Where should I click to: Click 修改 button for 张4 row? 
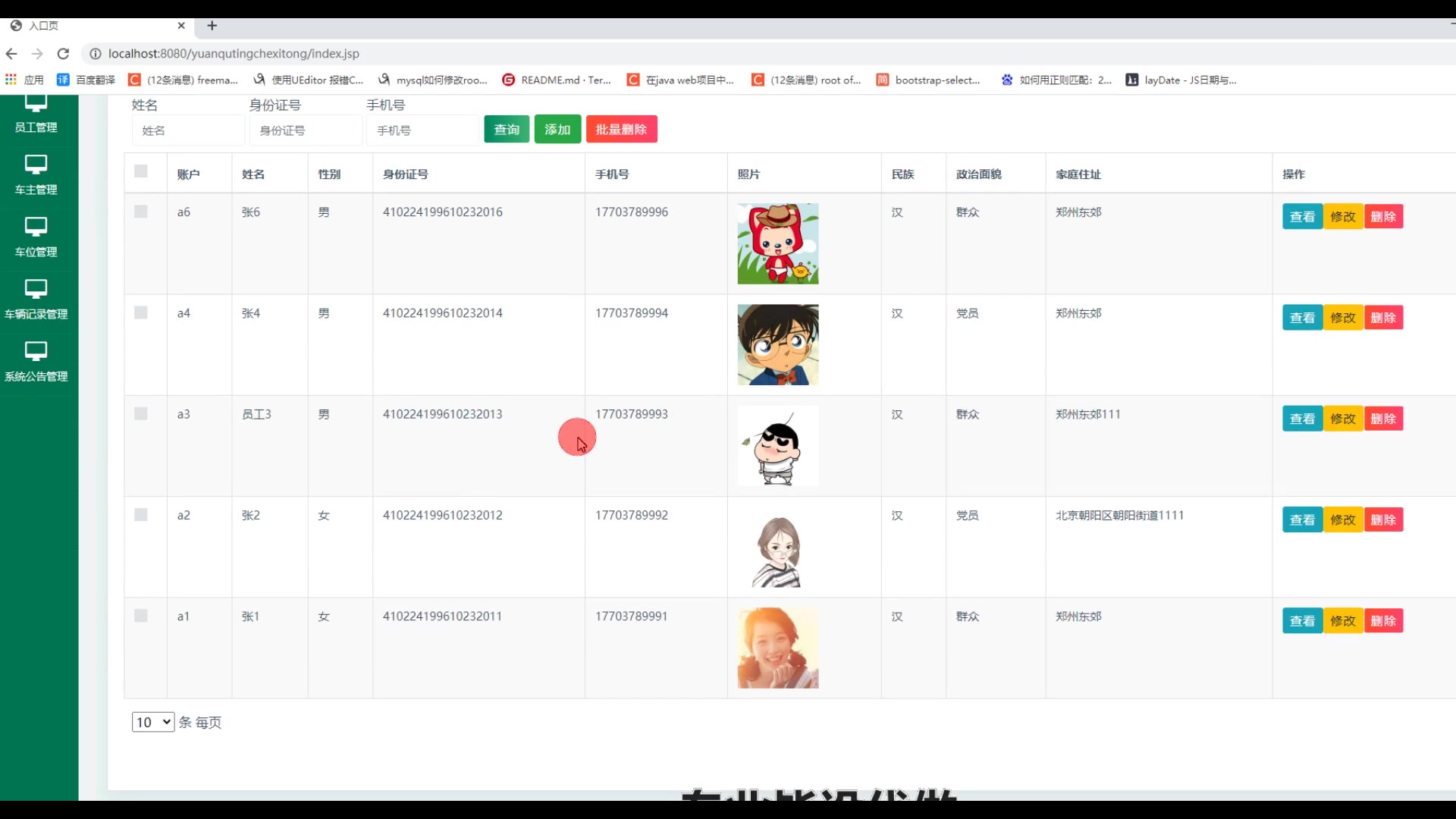point(1343,318)
